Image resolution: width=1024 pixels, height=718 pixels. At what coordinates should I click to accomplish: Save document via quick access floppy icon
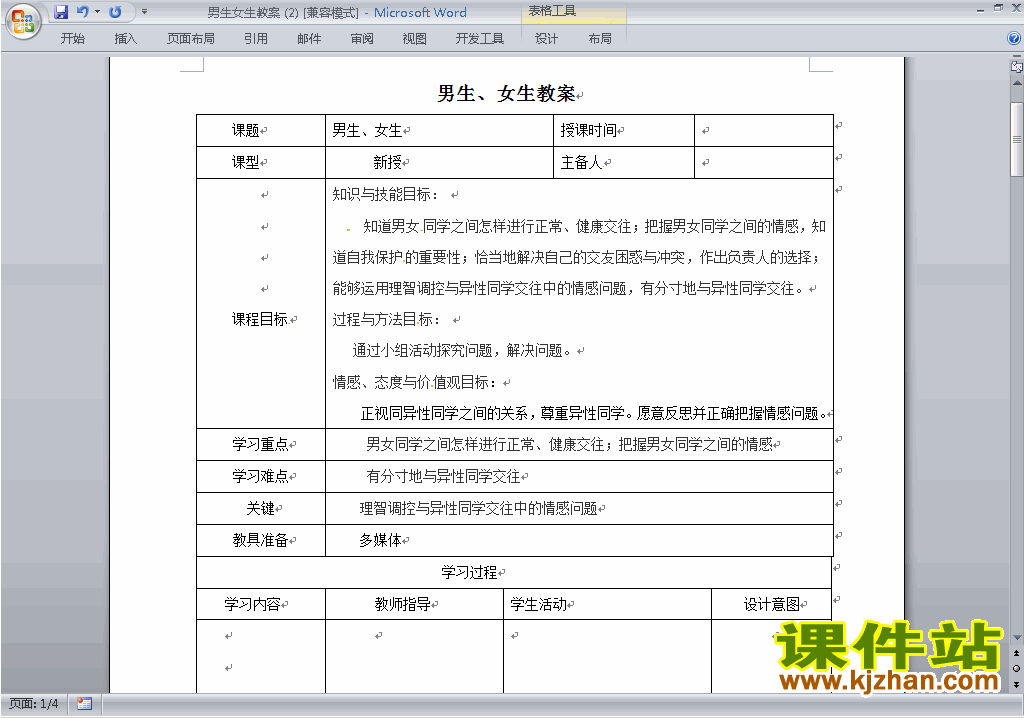pyautogui.click(x=61, y=12)
